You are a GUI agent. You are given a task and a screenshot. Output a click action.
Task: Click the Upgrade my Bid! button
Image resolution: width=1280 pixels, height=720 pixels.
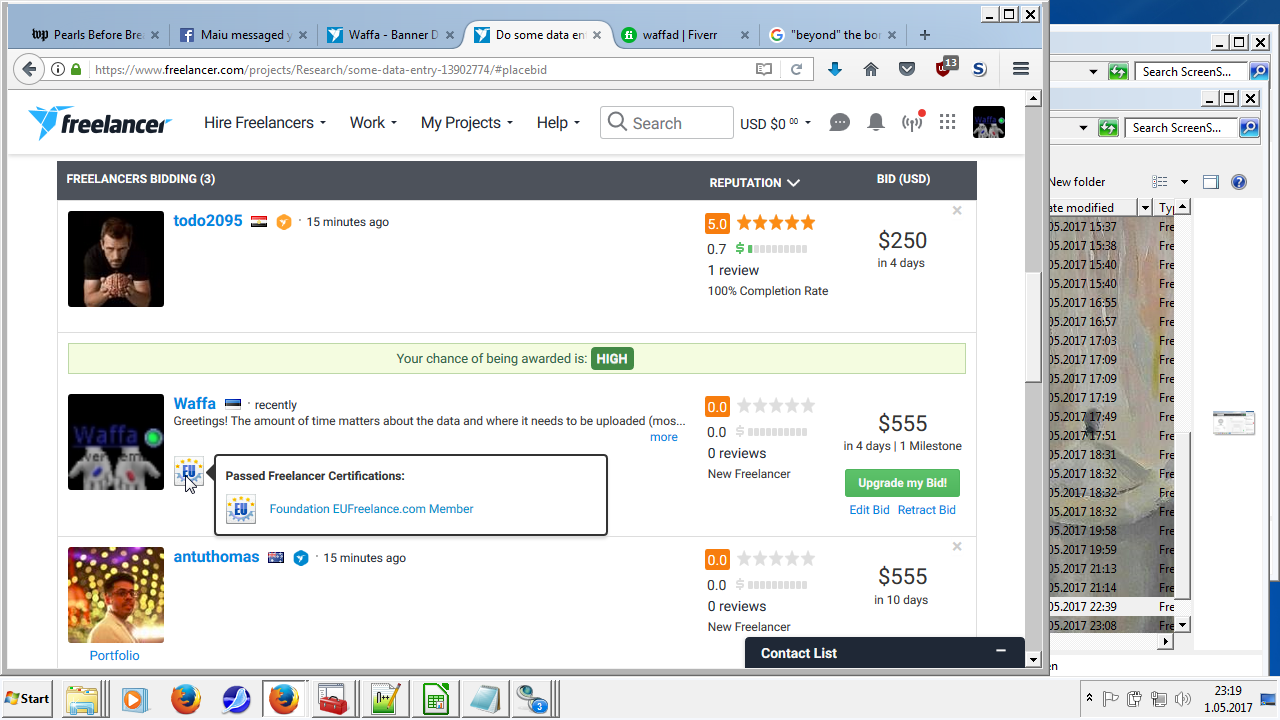[902, 483]
